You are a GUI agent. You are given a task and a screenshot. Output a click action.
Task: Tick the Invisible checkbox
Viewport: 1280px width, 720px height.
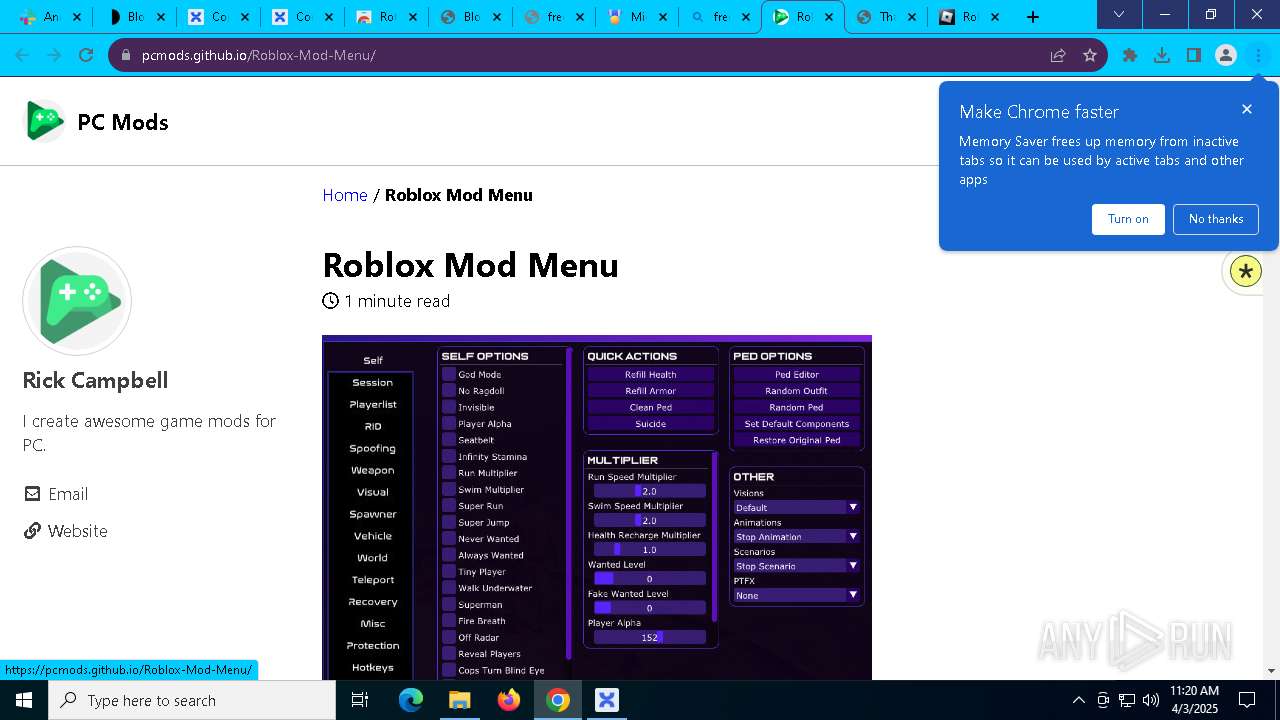tap(449, 407)
